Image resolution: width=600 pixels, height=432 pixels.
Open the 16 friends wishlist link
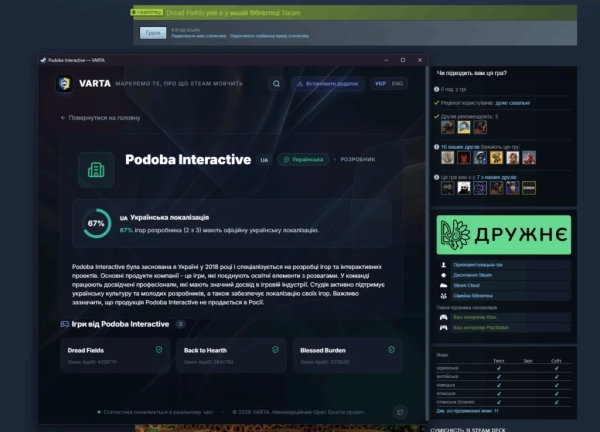point(460,147)
